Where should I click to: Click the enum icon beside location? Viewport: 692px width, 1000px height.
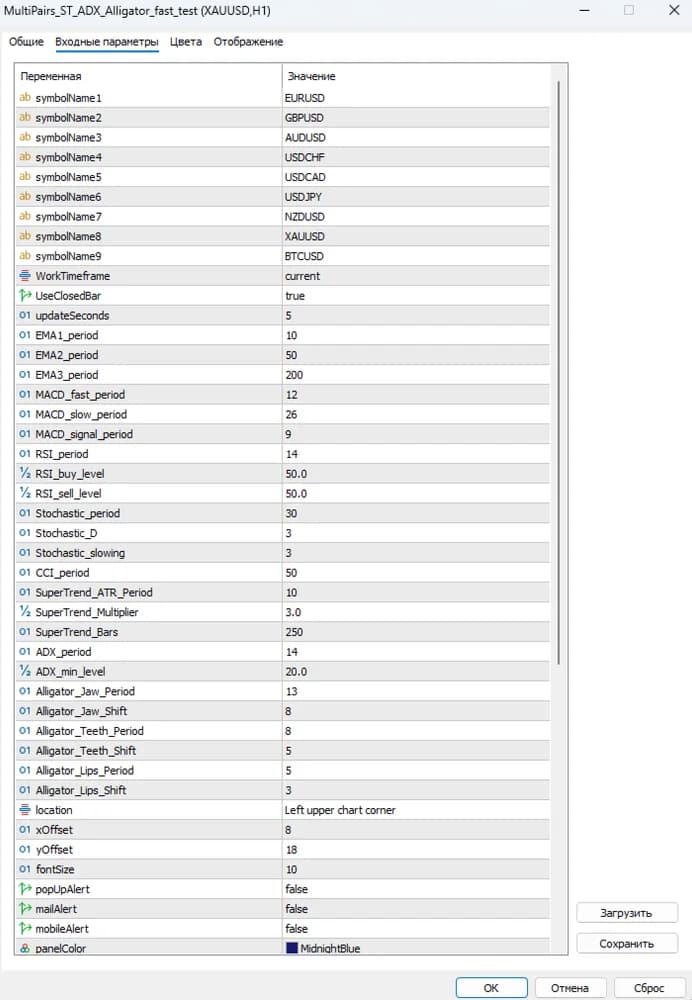25,809
